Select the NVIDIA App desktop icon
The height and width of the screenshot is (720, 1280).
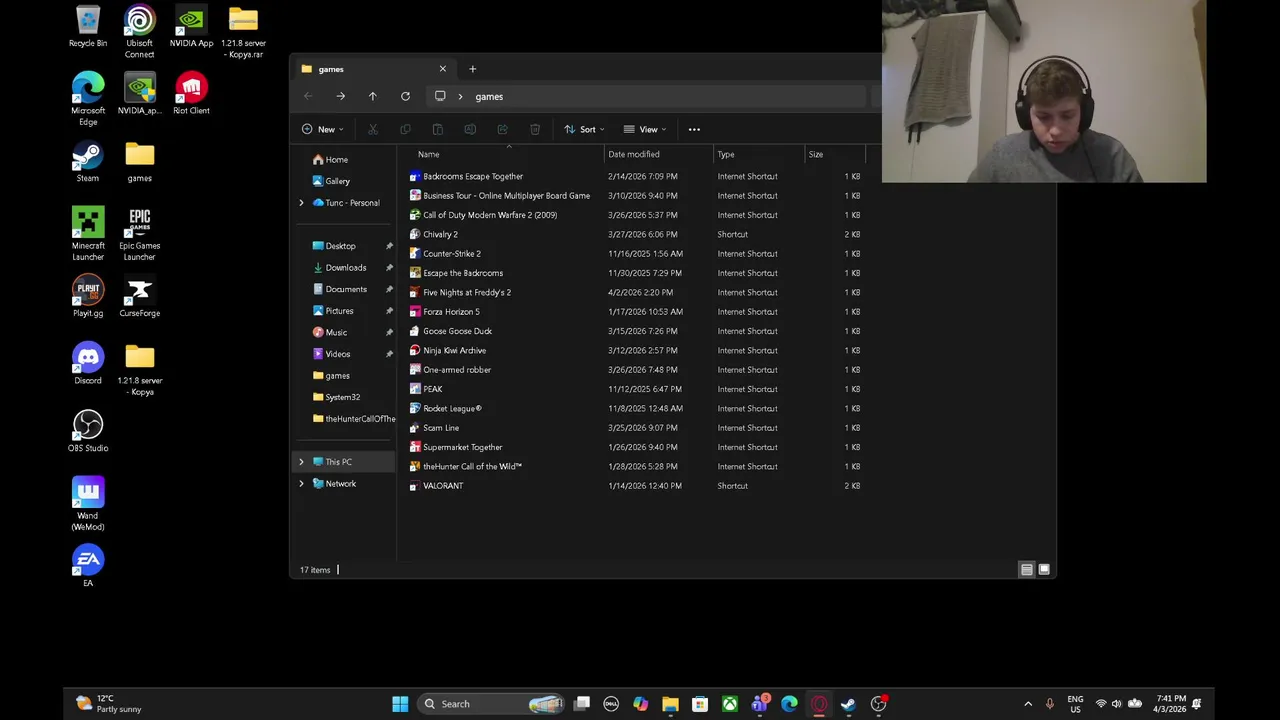point(191,28)
